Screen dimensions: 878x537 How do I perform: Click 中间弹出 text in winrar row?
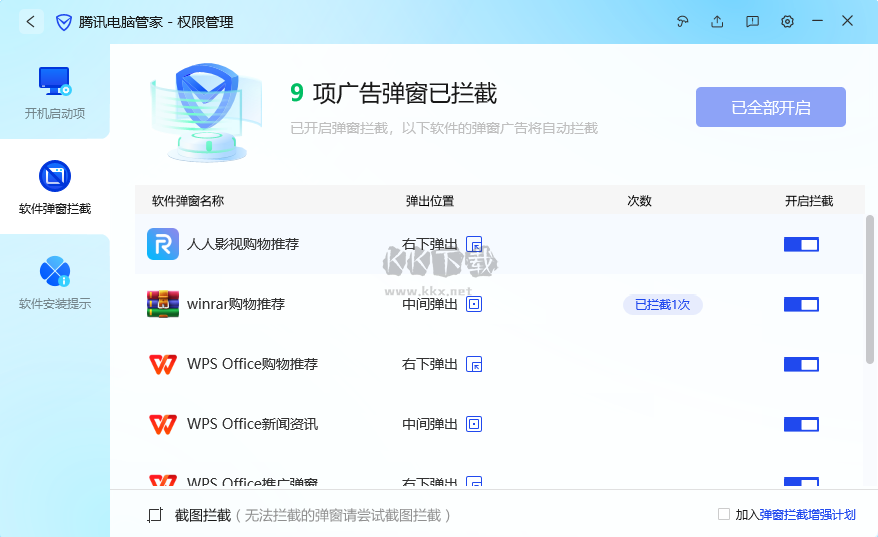(x=430, y=304)
